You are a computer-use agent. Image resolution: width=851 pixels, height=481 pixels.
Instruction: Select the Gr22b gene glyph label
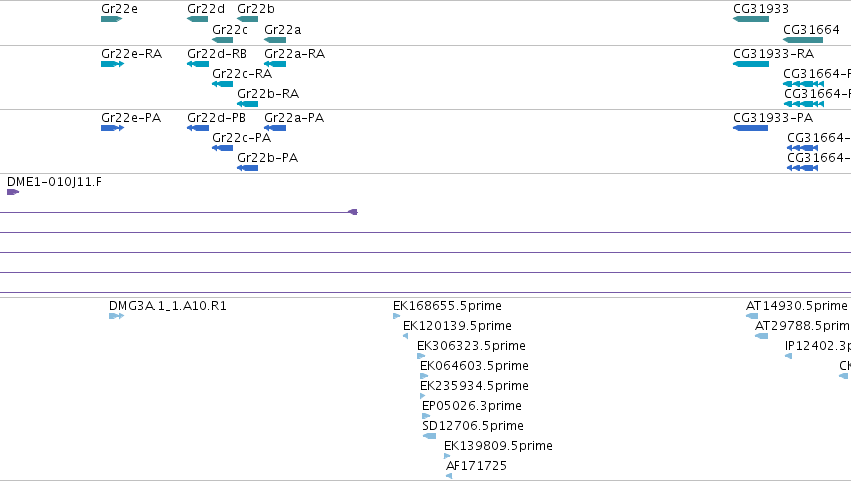(256, 9)
